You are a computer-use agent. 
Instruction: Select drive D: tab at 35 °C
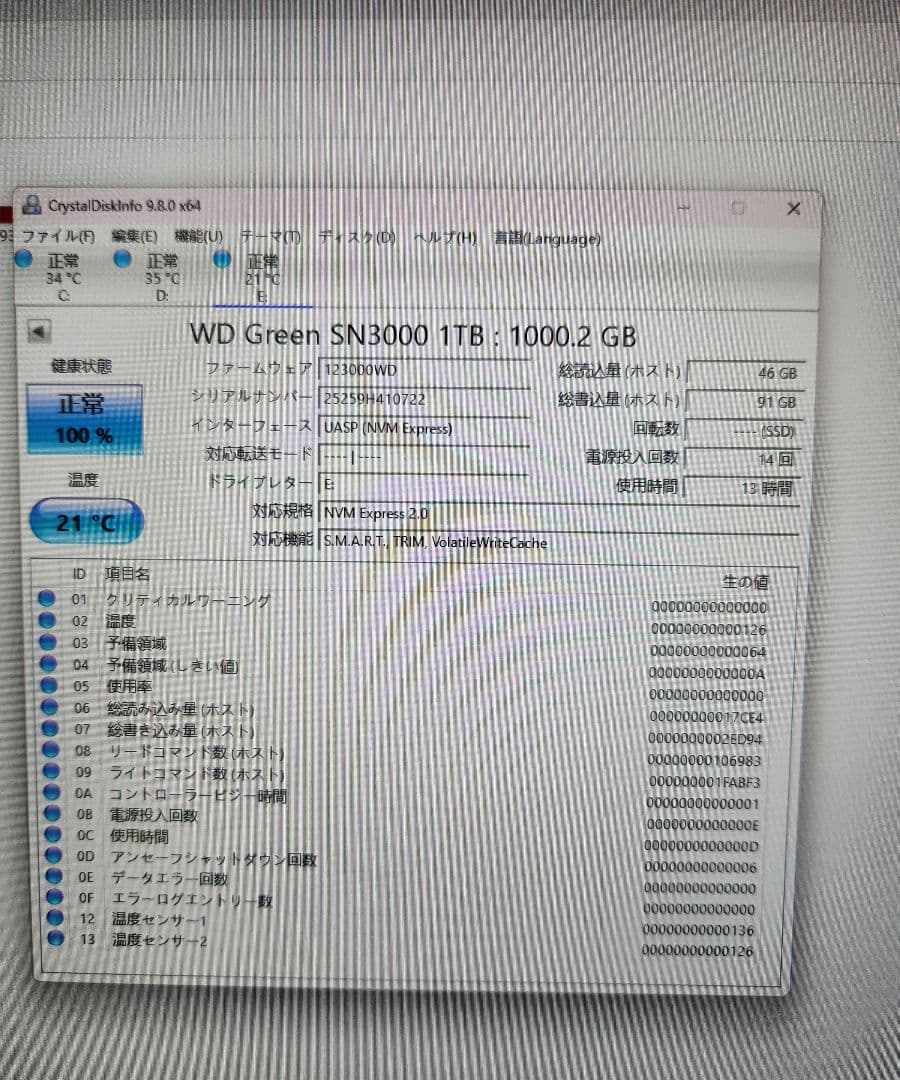pyautogui.click(x=149, y=278)
